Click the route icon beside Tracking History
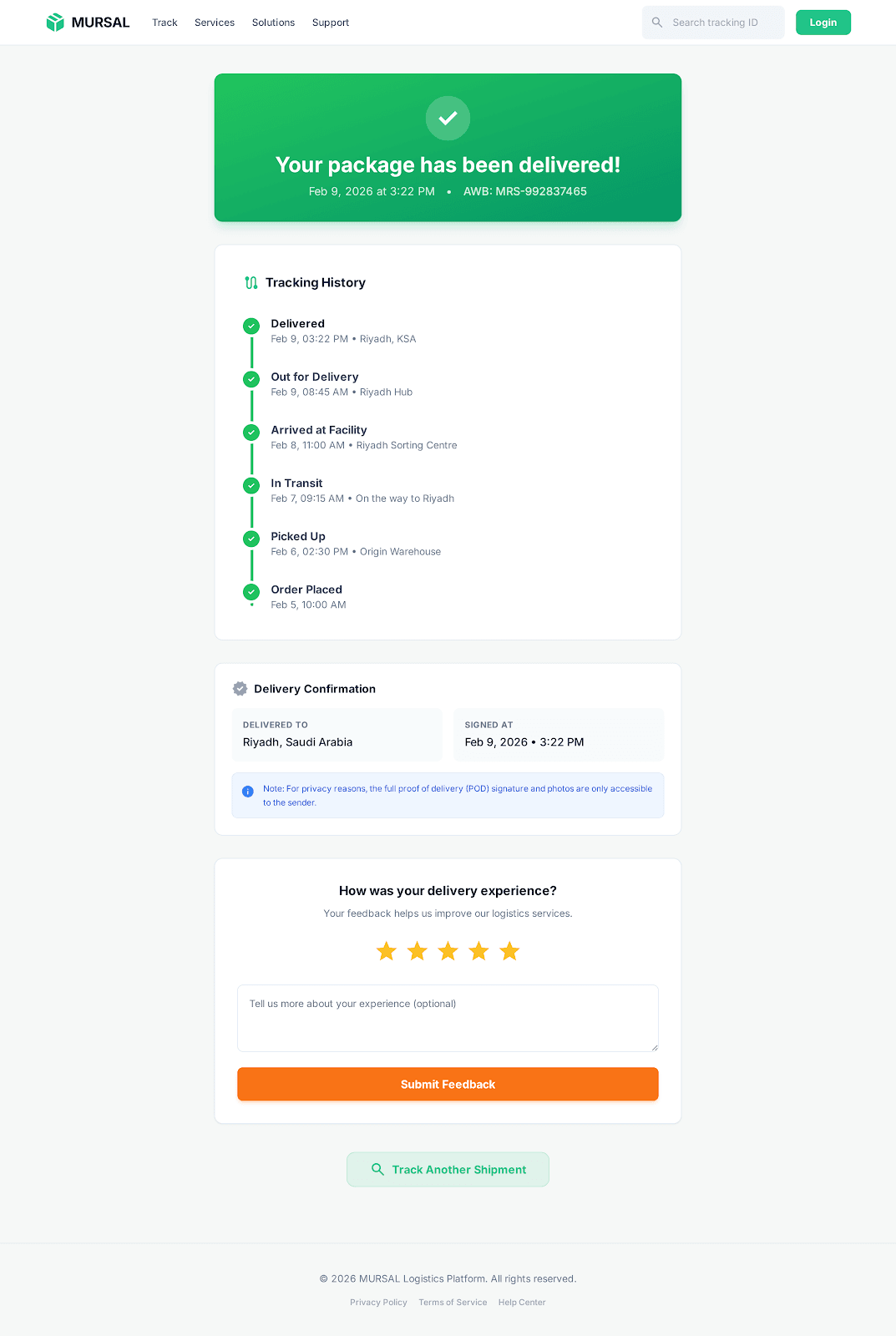 pyautogui.click(x=251, y=282)
